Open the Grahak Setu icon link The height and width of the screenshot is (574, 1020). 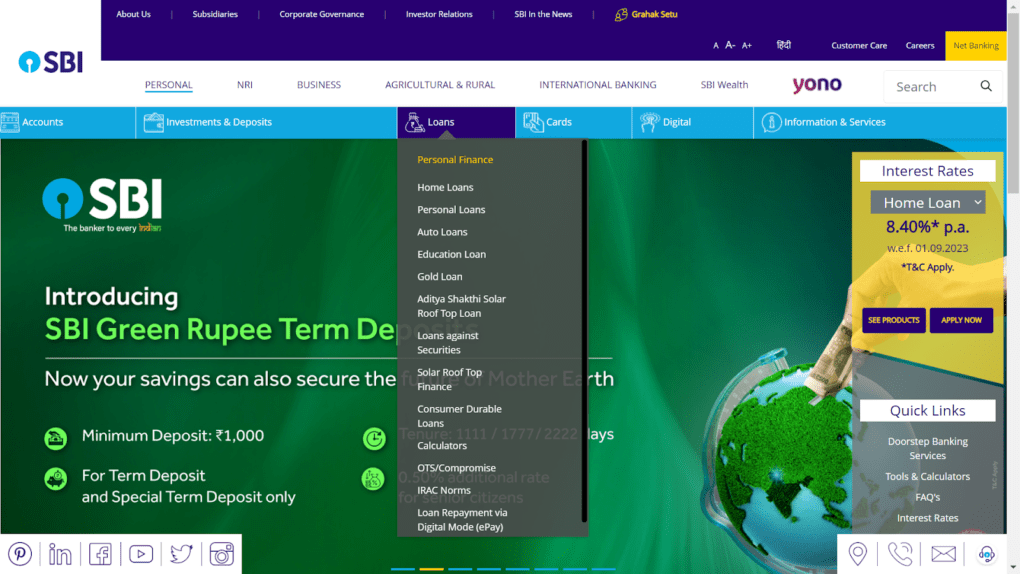(x=621, y=14)
